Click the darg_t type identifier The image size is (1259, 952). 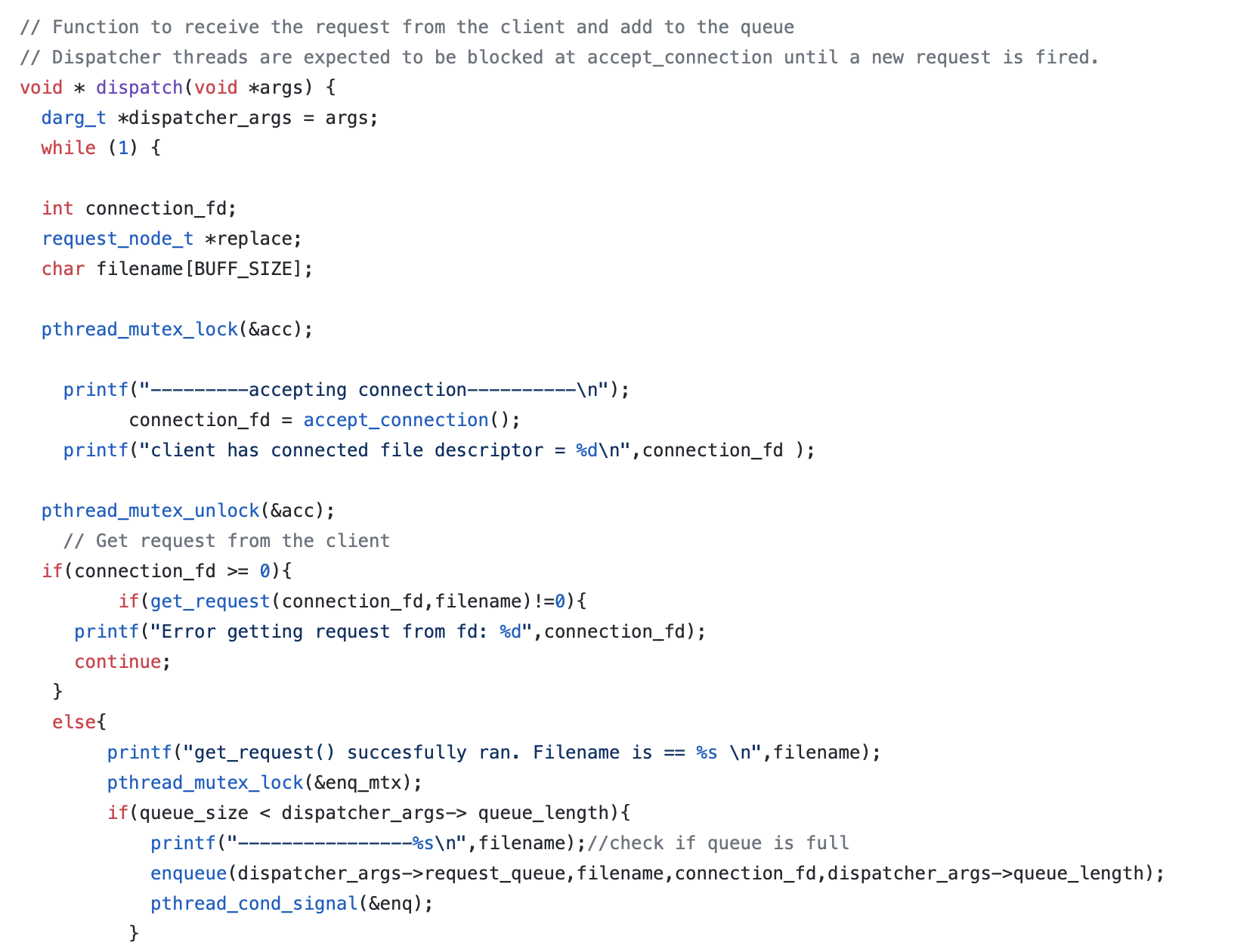click(74, 118)
